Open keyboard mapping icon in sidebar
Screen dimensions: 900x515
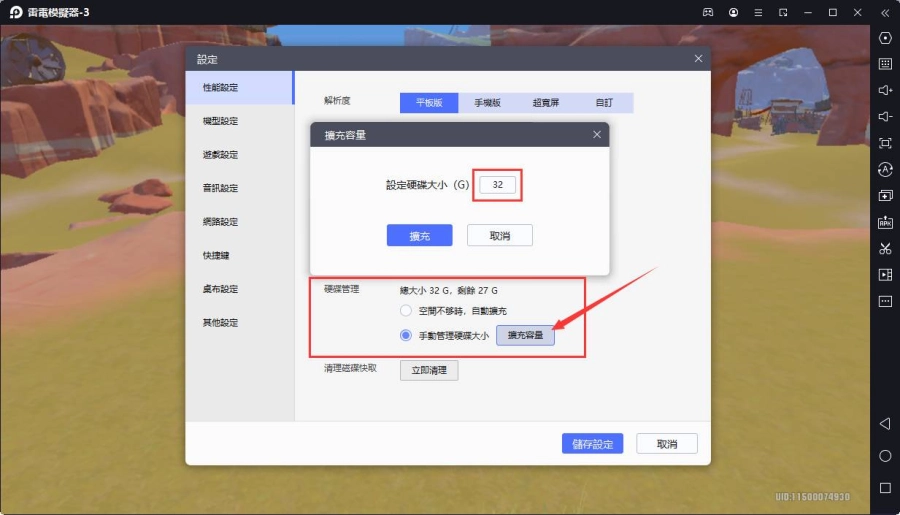pyautogui.click(x=885, y=64)
